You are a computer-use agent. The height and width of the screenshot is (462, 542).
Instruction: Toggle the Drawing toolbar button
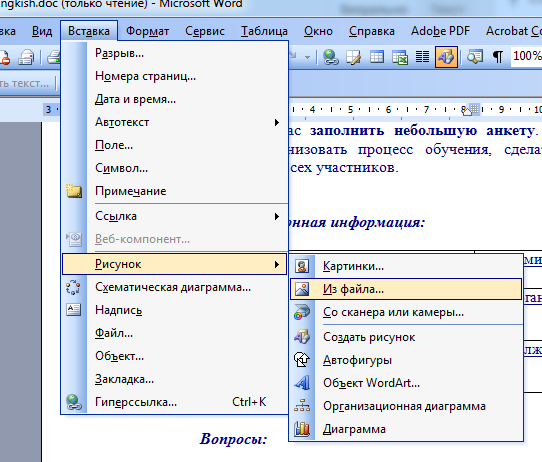446,57
